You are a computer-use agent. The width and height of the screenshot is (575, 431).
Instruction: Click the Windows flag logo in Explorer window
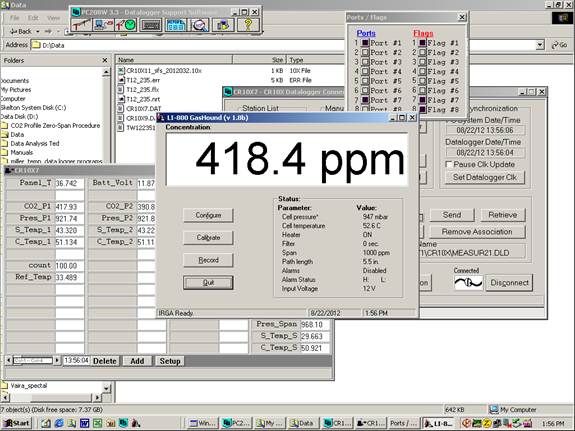[x=562, y=18]
